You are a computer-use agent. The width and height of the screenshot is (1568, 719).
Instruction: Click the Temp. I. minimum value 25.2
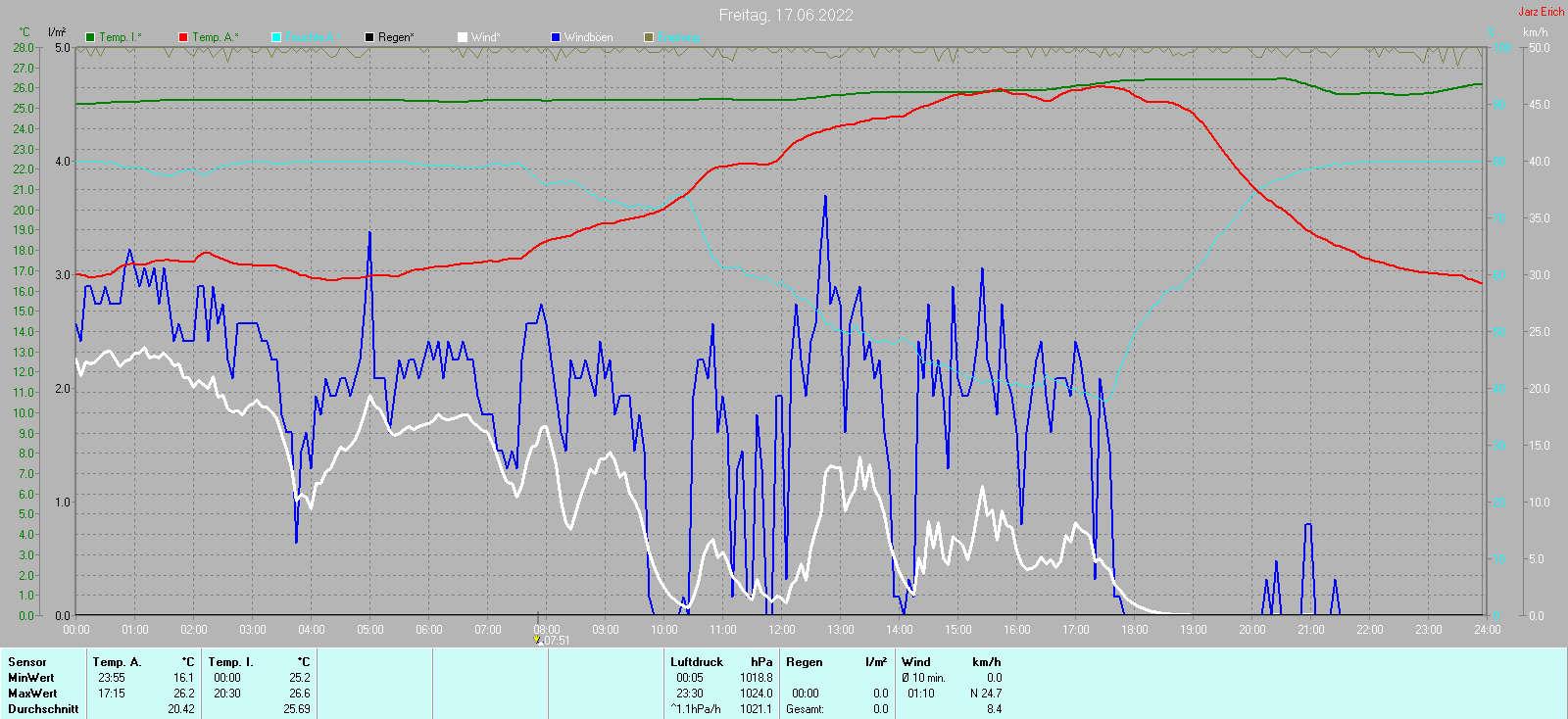[x=300, y=678]
